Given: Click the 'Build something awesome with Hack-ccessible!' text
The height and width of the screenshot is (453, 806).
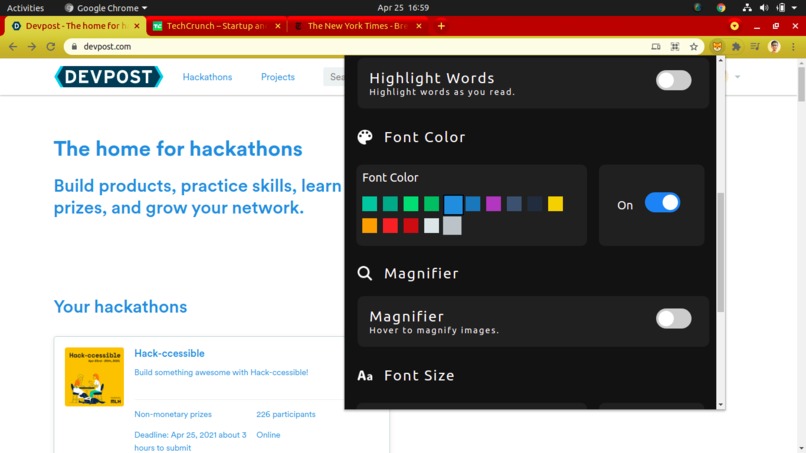Looking at the screenshot, I should (221, 372).
